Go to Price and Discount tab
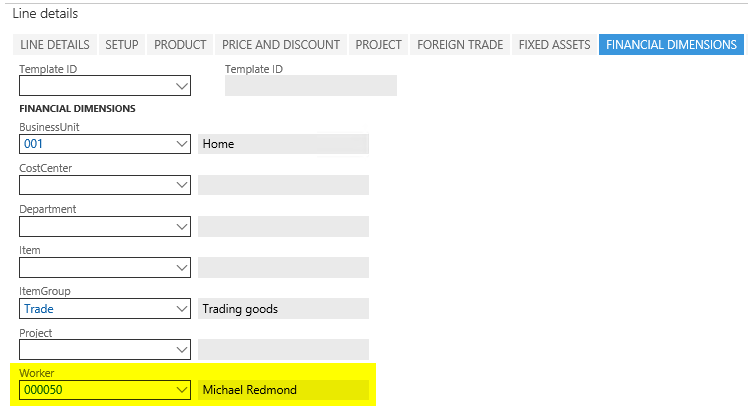Image resolution: width=748 pixels, height=409 pixels. (281, 44)
